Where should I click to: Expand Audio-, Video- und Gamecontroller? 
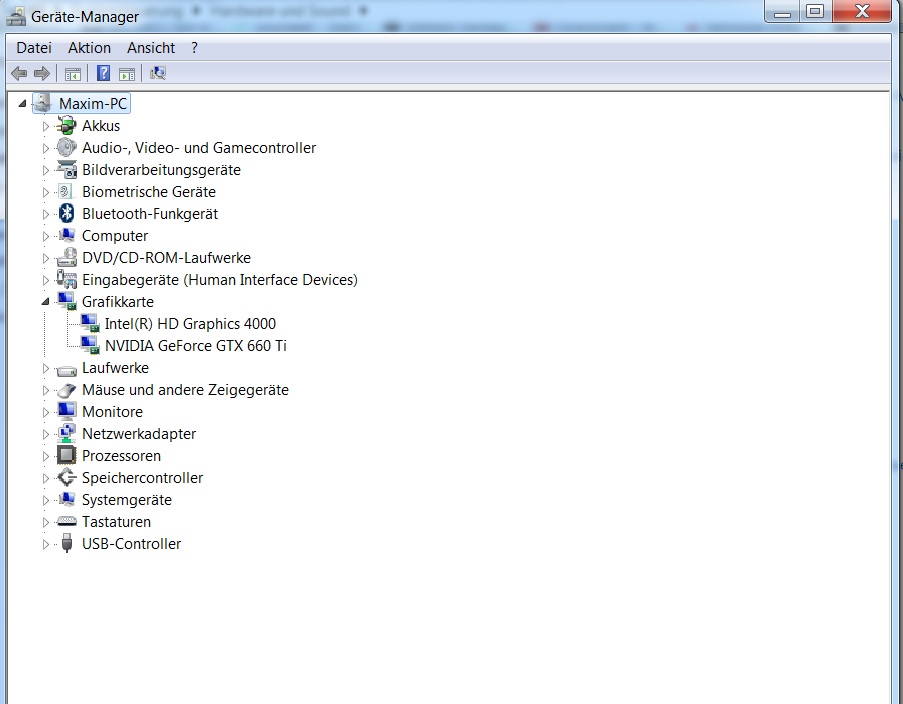pos(45,148)
